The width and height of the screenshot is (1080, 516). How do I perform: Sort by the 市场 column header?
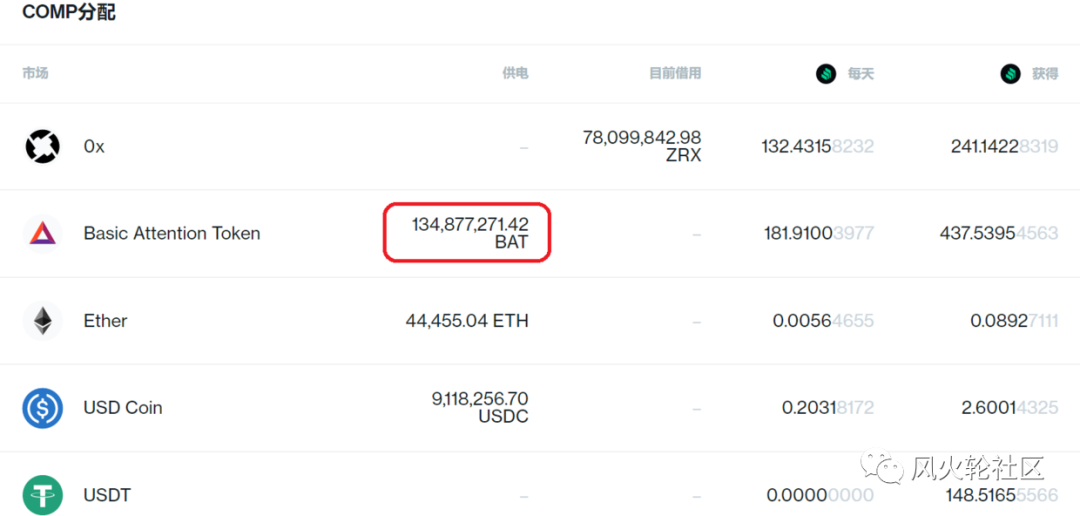click(35, 73)
